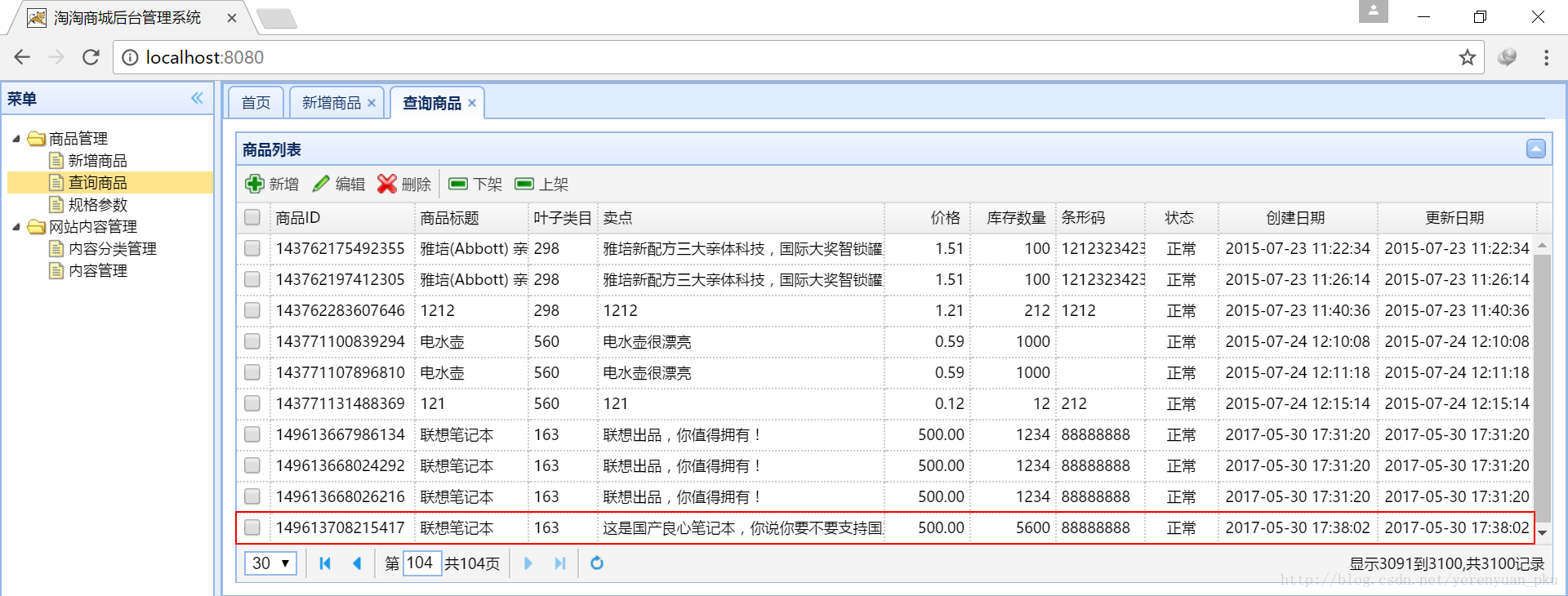This screenshot has width=1568, height=596.
Task: Click the 更新日期 column header
Action: pyautogui.click(x=1457, y=218)
